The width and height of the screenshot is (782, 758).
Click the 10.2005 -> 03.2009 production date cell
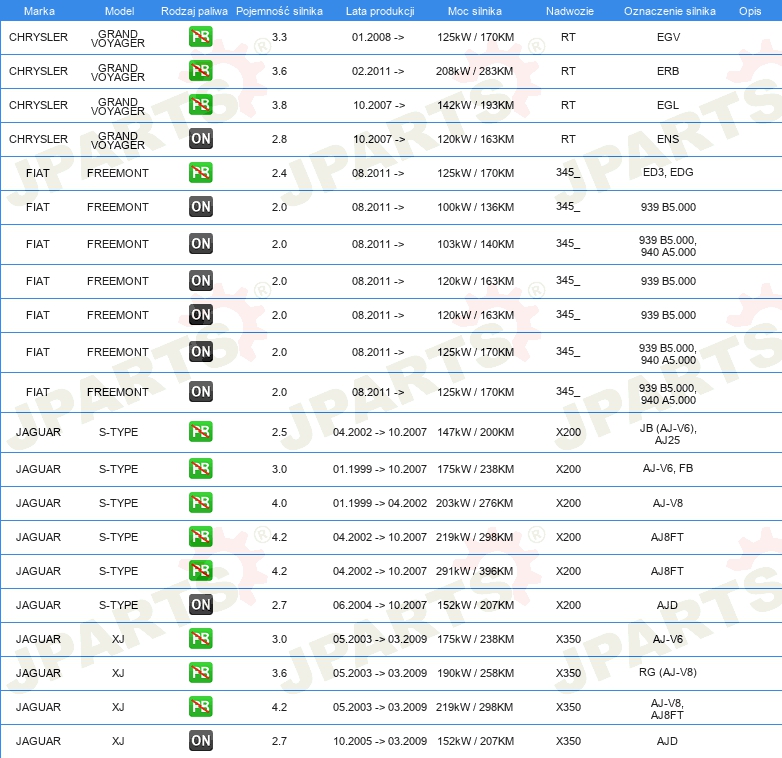click(x=380, y=741)
